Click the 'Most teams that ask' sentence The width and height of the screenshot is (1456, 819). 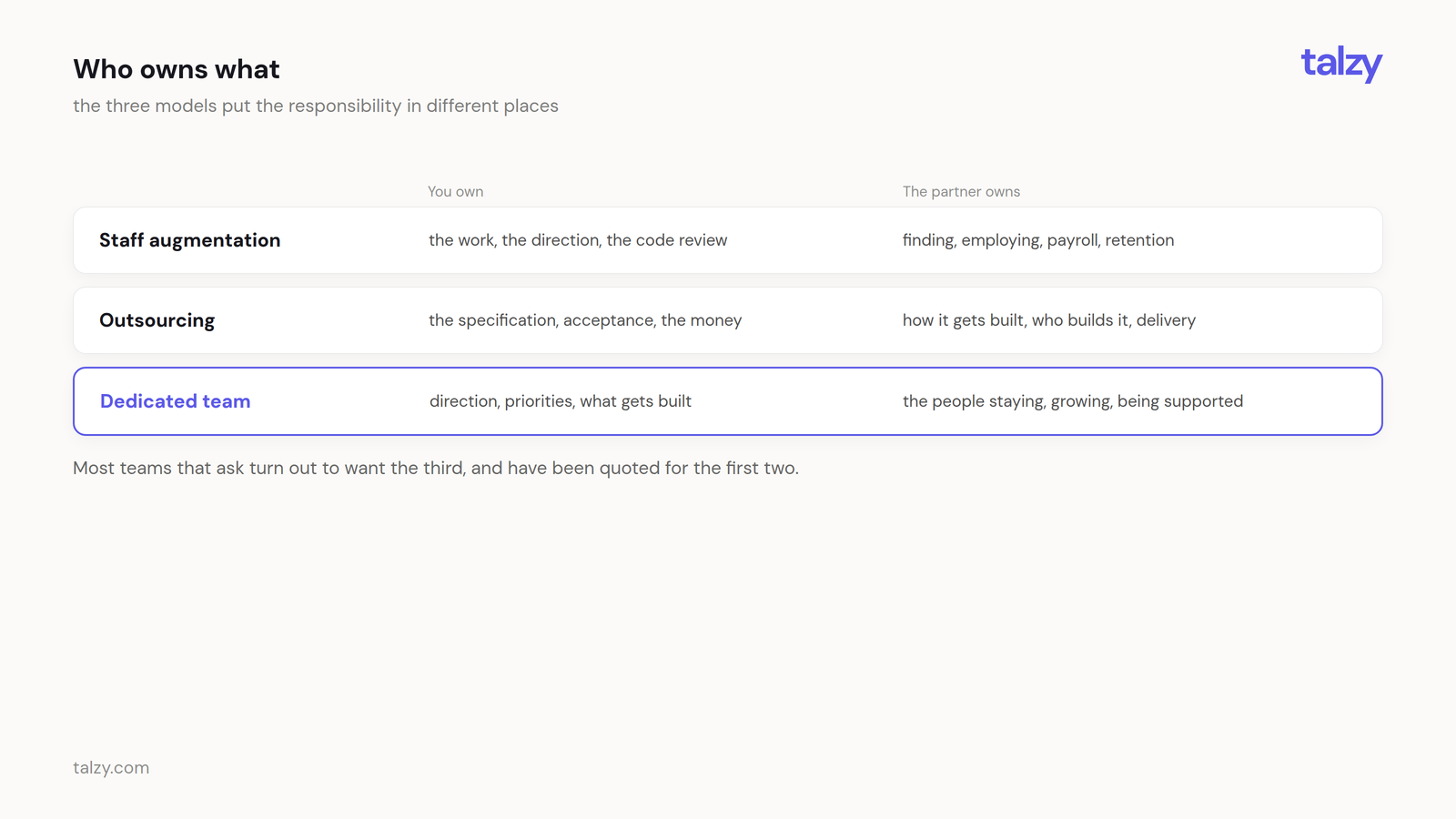pyautogui.click(x=436, y=468)
